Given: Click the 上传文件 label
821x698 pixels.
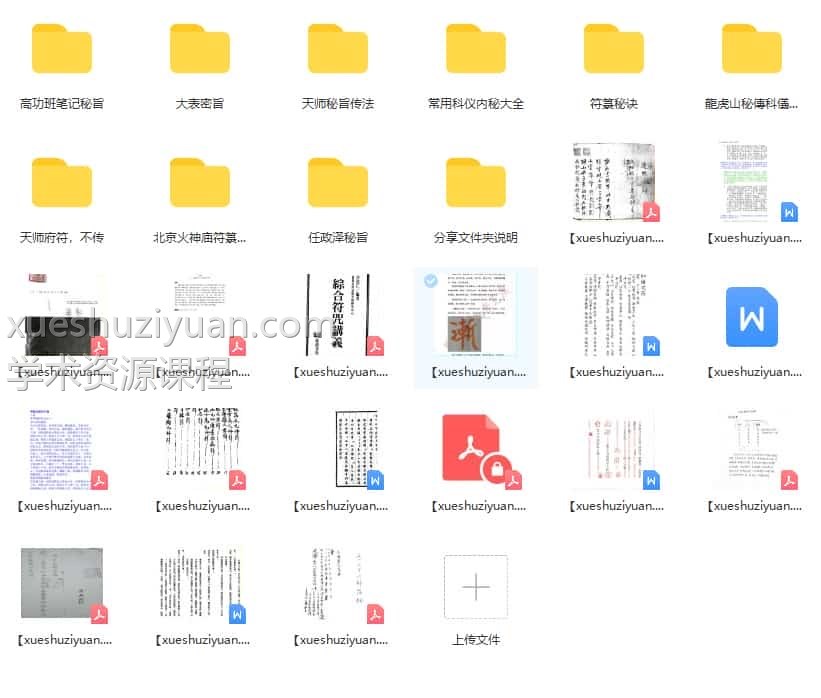Looking at the screenshot, I should [x=476, y=639].
